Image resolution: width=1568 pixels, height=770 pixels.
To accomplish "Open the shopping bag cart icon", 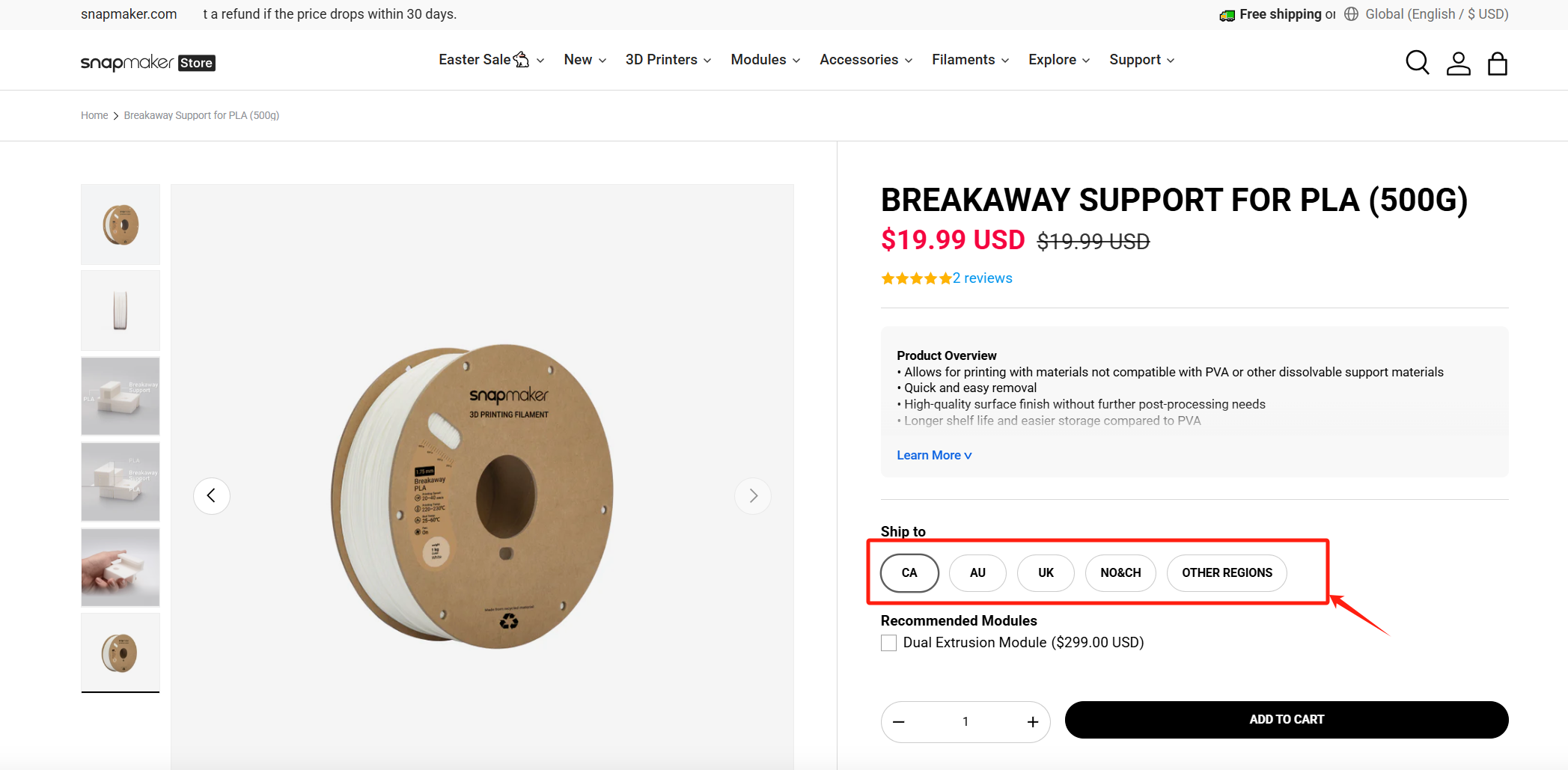I will (1497, 64).
